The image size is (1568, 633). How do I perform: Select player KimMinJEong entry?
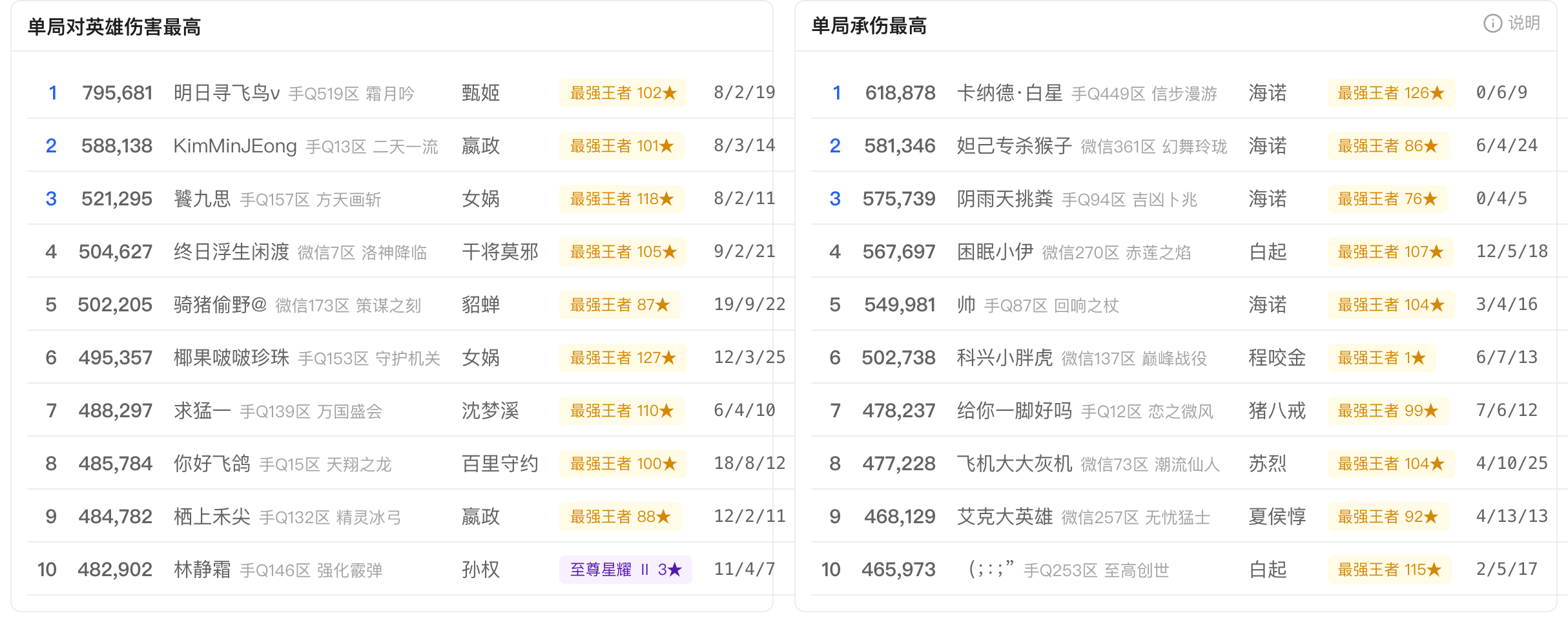235,146
